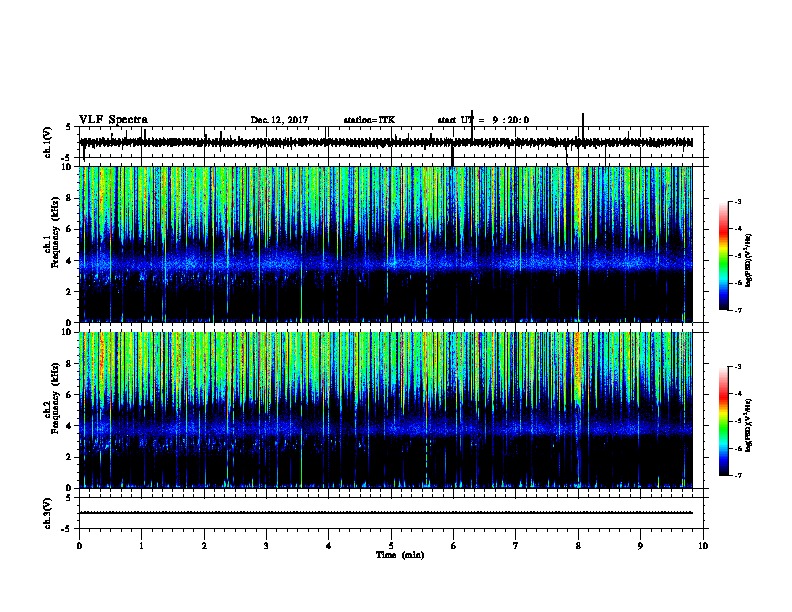Click time axis tick label "7"
Image resolution: width=792 pixels, height=612 pixels.
coord(516,546)
